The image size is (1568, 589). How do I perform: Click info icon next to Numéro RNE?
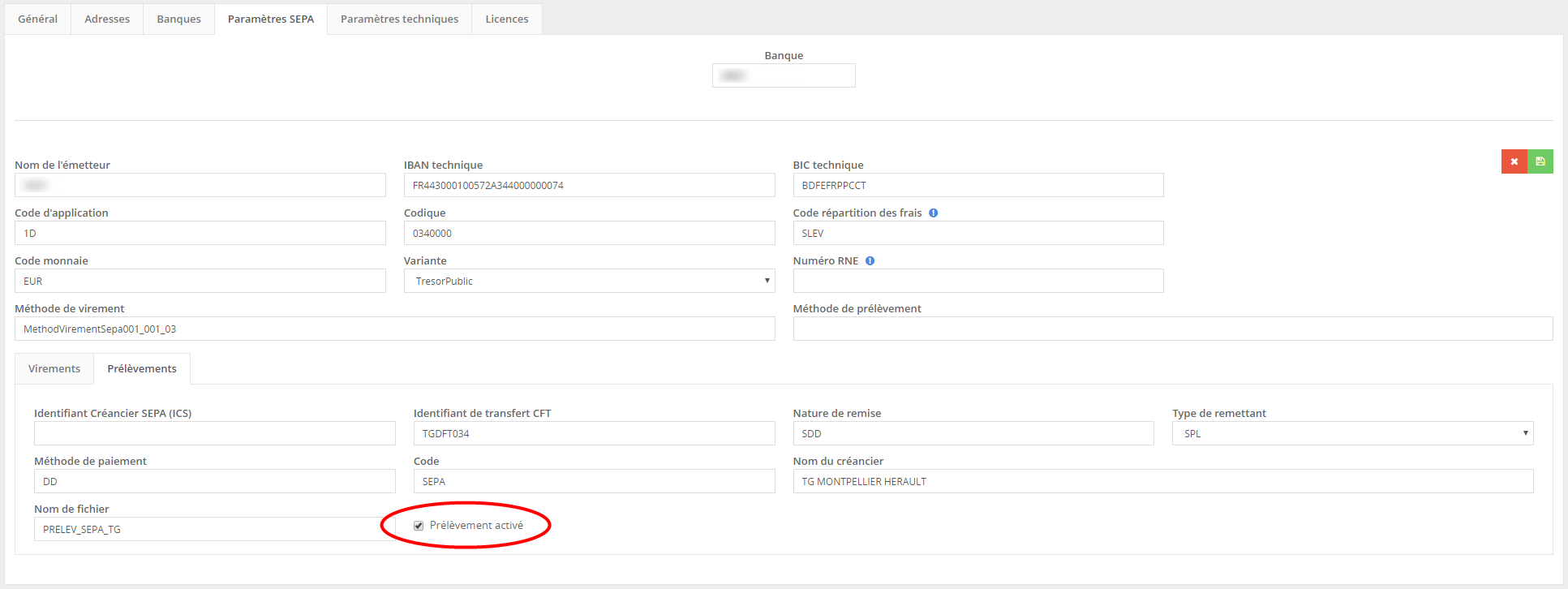870,261
